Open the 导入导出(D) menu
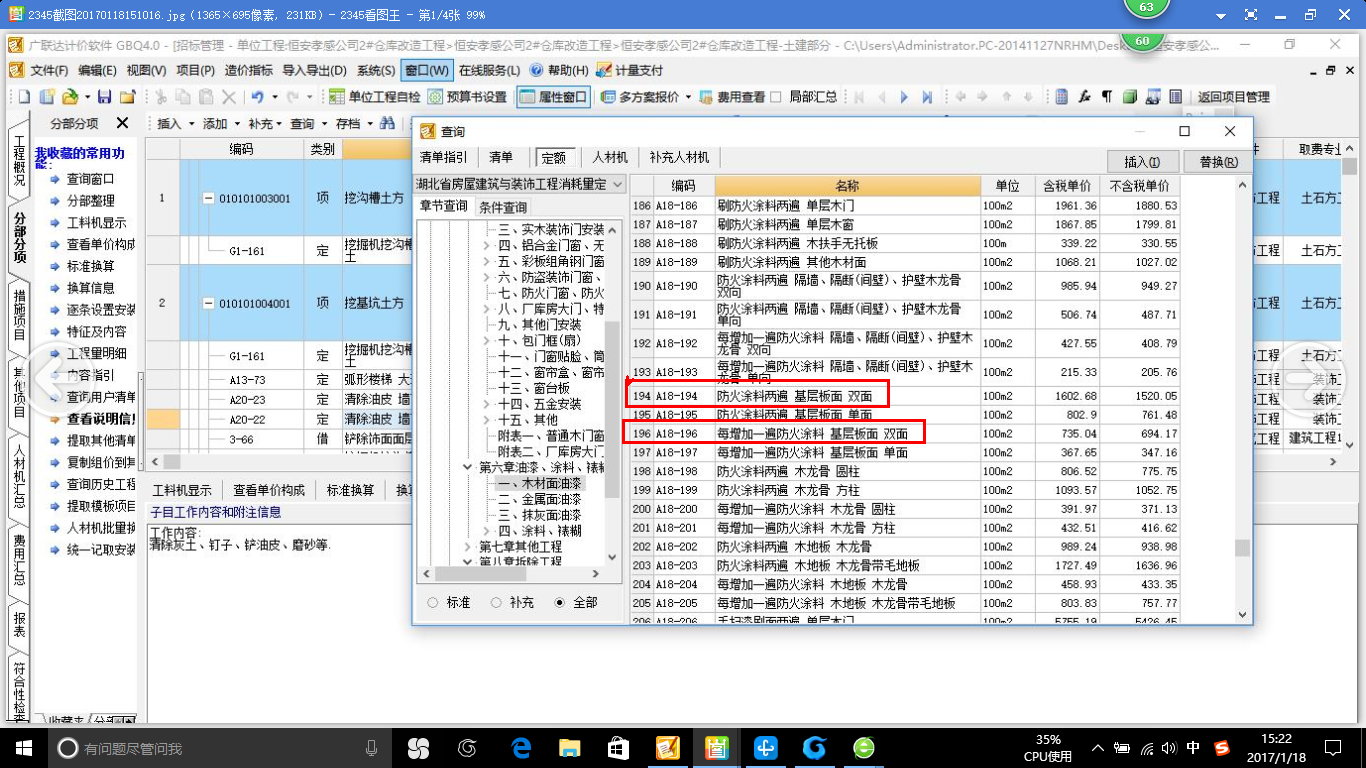 point(314,71)
